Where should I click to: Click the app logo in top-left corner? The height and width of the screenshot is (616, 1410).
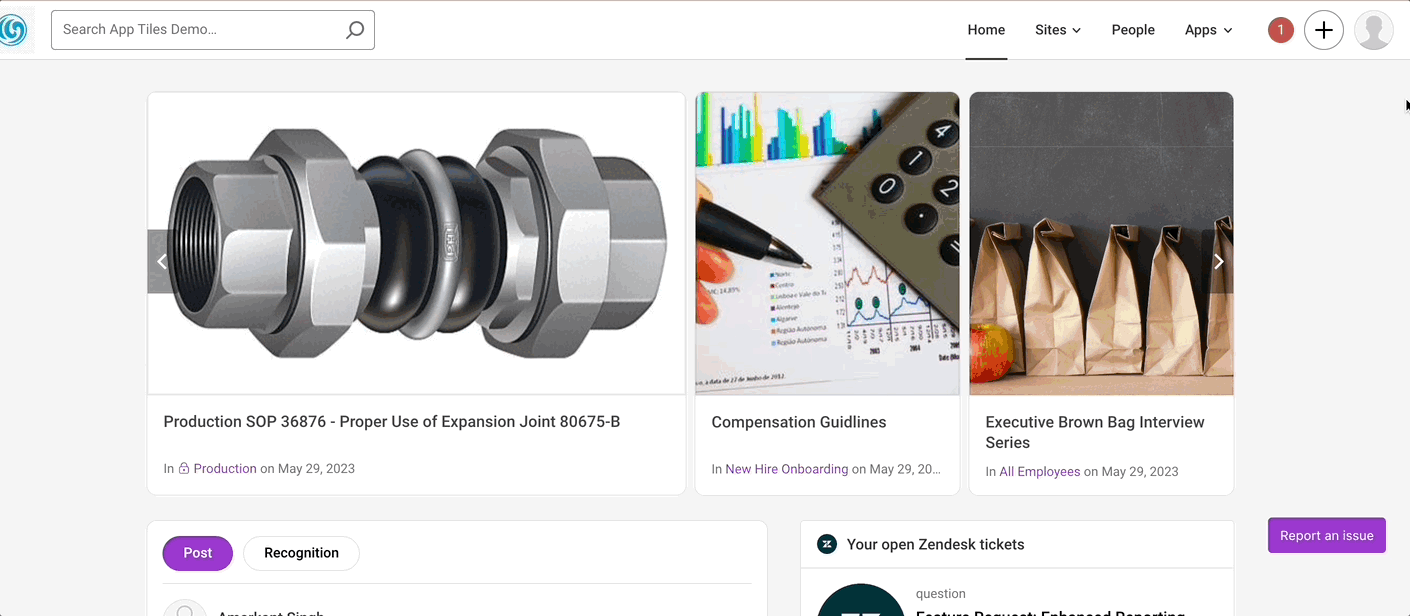pyautogui.click(x=14, y=30)
